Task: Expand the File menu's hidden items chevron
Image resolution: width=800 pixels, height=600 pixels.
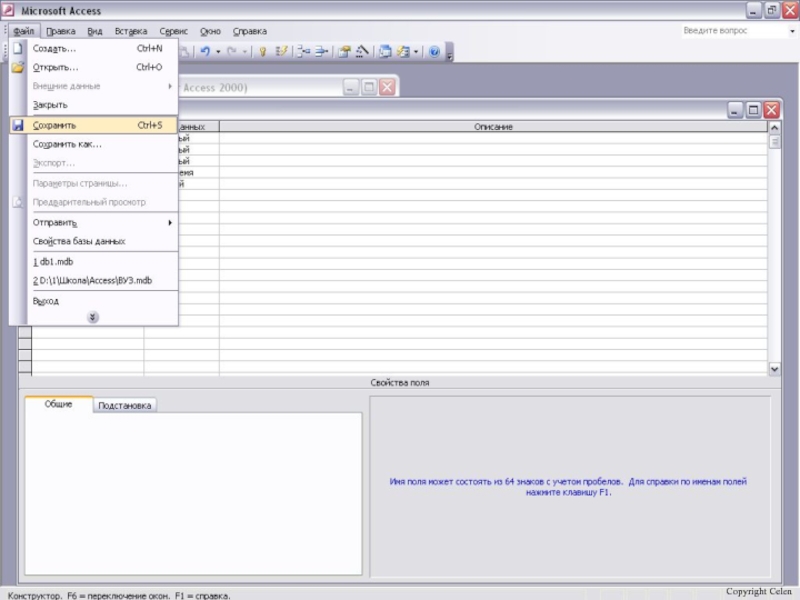Action: (x=93, y=317)
